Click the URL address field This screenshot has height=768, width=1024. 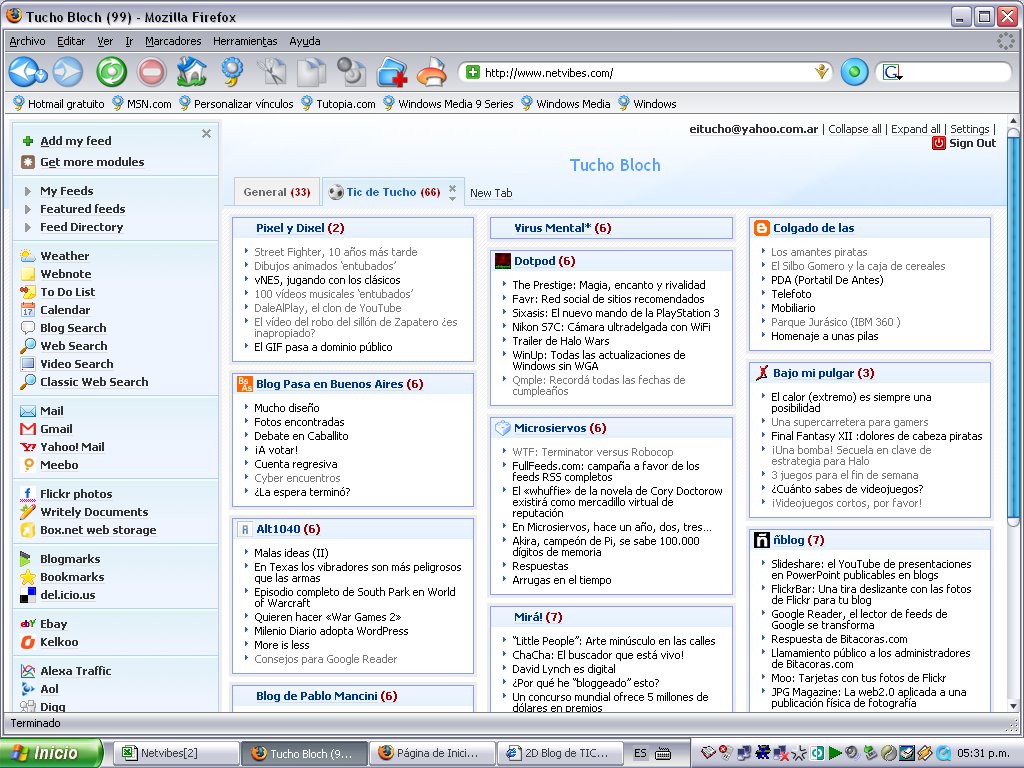pos(647,72)
